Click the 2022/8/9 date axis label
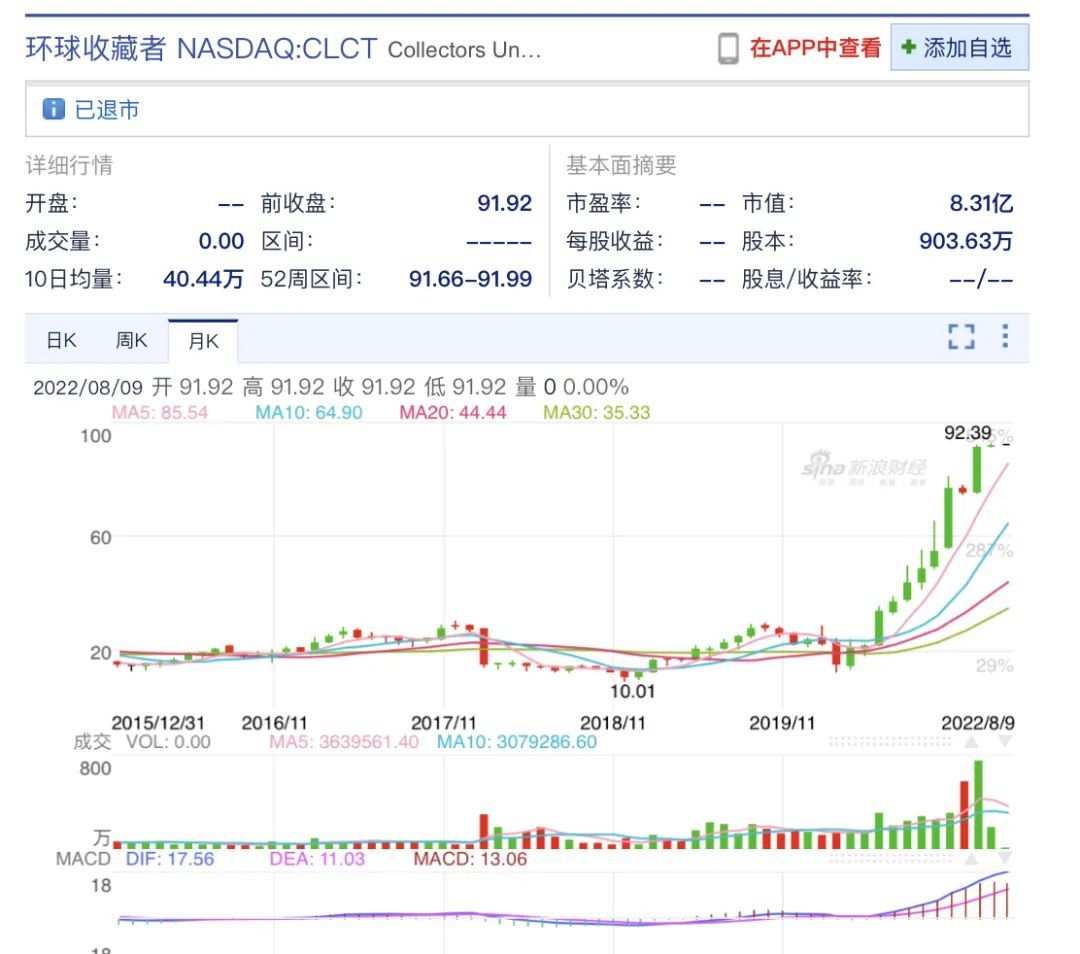1080x954 pixels. point(977,723)
